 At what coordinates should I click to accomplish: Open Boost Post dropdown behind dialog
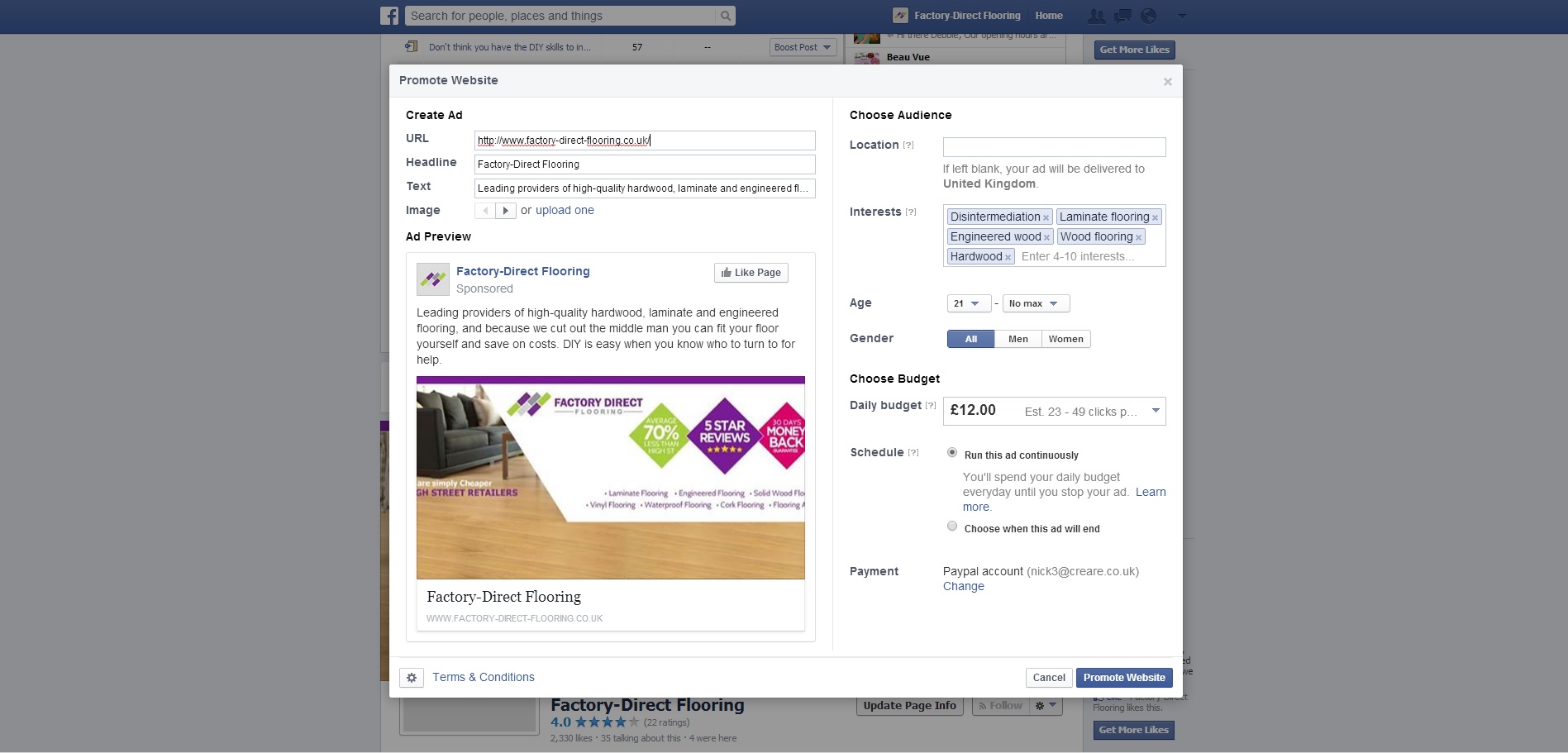[803, 47]
